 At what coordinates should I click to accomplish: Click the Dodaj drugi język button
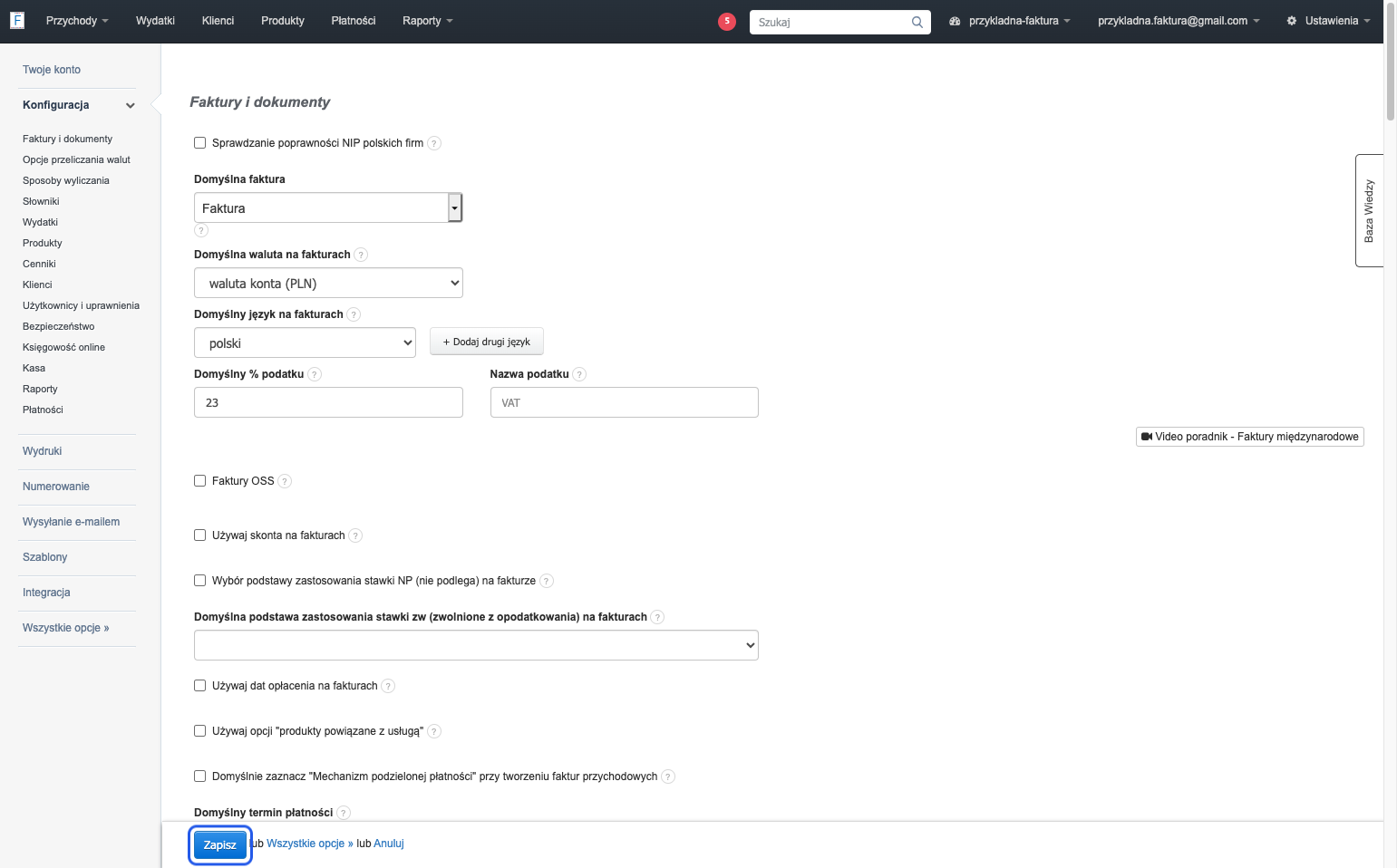(486, 342)
